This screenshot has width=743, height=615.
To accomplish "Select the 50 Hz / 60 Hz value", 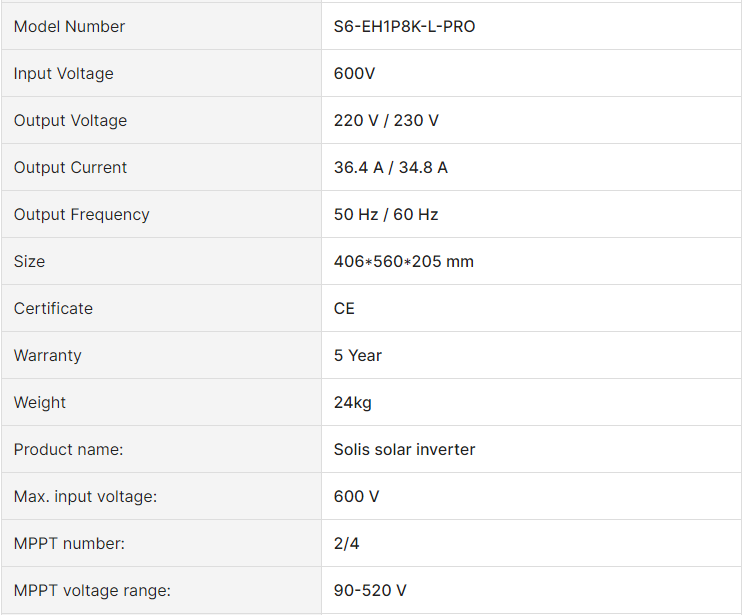I will (386, 214).
